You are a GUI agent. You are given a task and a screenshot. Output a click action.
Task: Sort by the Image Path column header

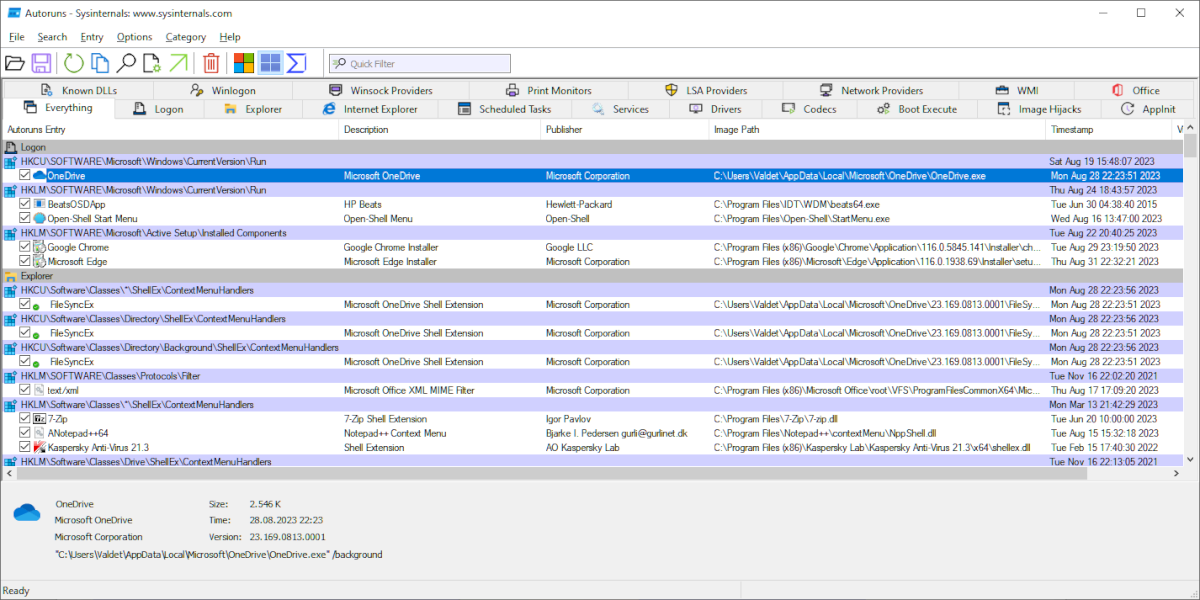877,130
